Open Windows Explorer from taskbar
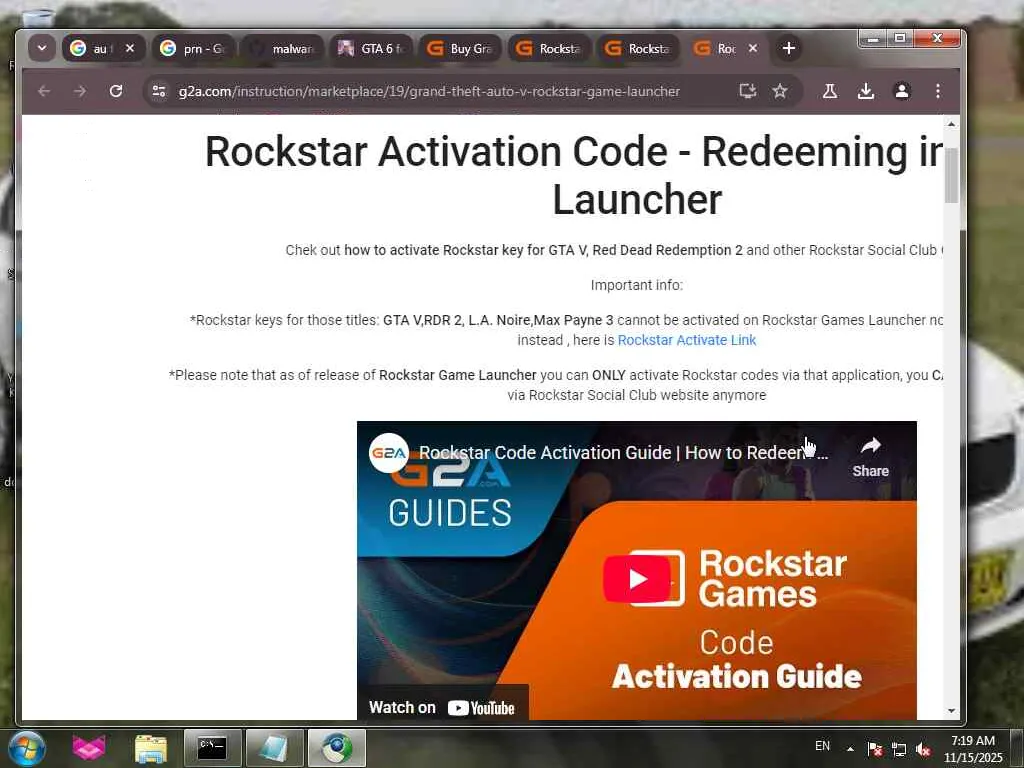The height and width of the screenshot is (768, 1024). 151,748
